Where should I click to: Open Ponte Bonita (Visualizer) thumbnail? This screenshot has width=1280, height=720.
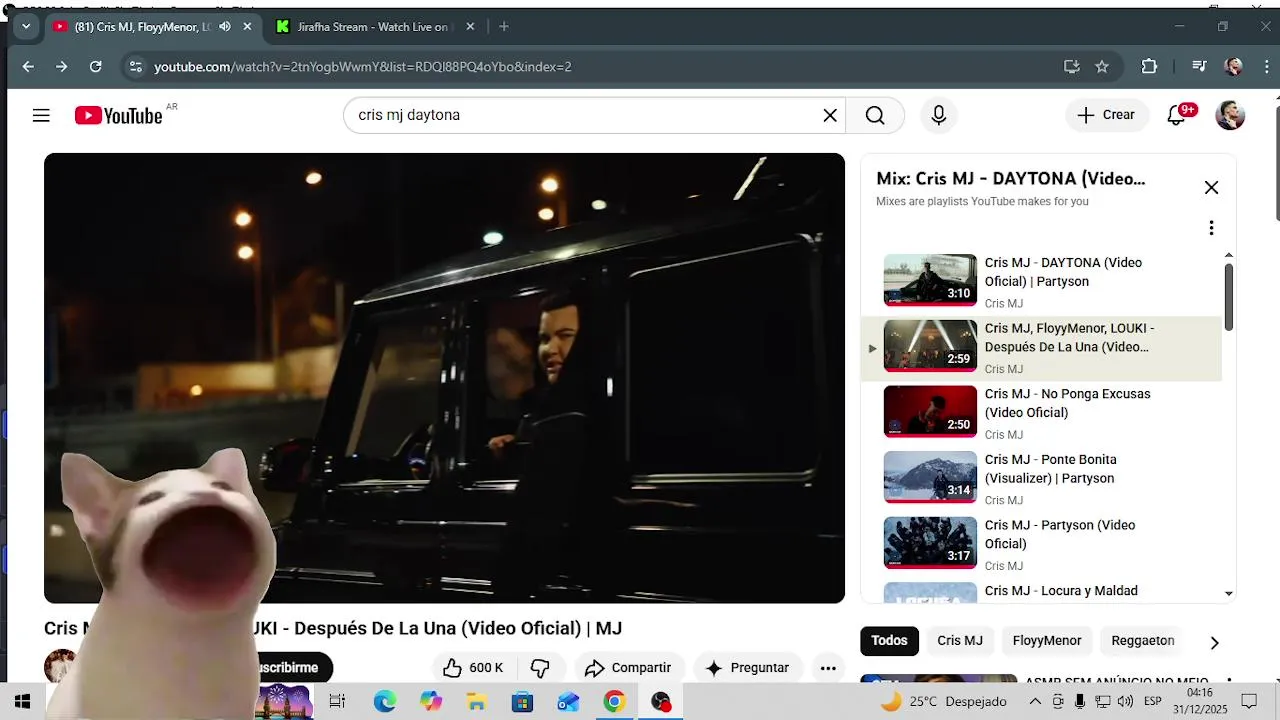(930, 477)
